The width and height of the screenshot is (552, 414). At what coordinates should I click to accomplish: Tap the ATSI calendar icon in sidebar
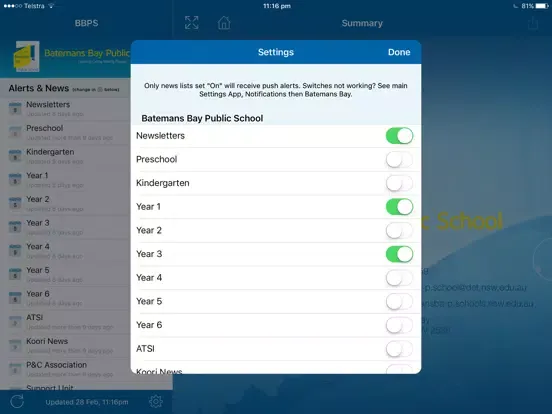click(15, 321)
